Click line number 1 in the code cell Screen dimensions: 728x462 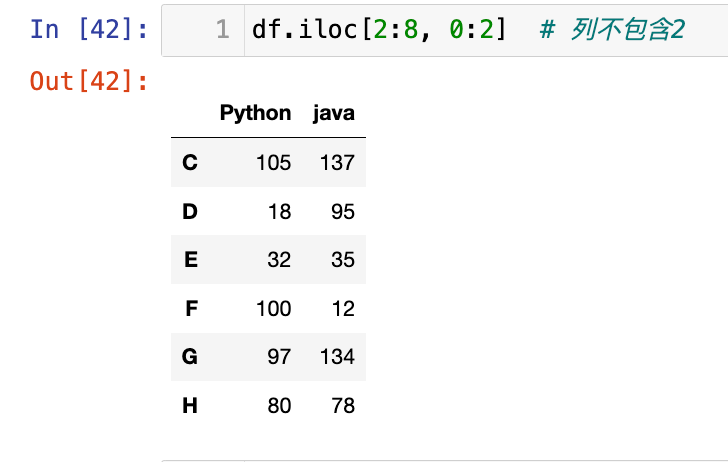(x=222, y=30)
